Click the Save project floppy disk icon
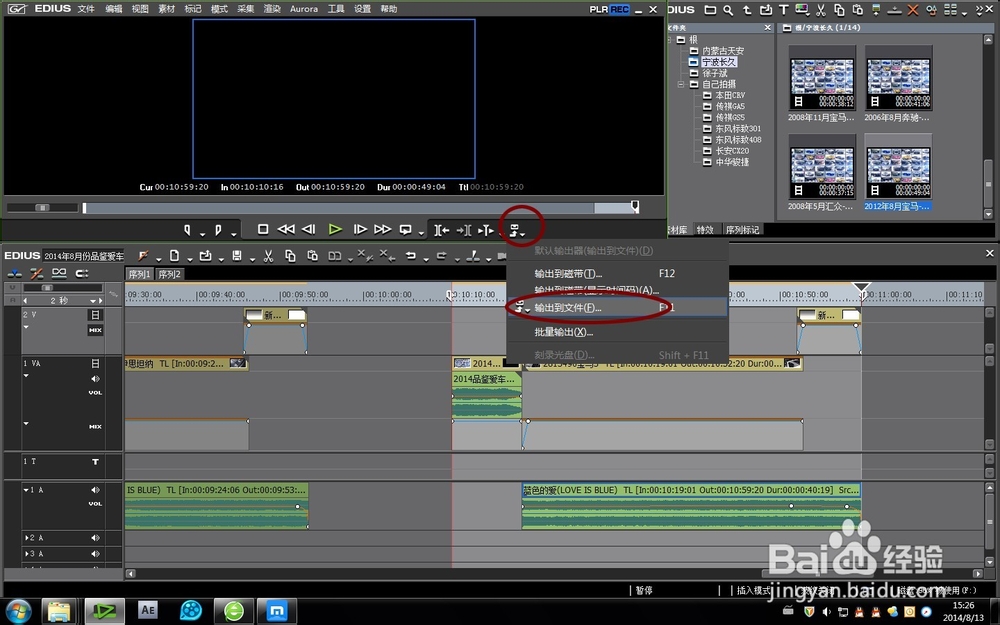1000x625 pixels. [237, 257]
